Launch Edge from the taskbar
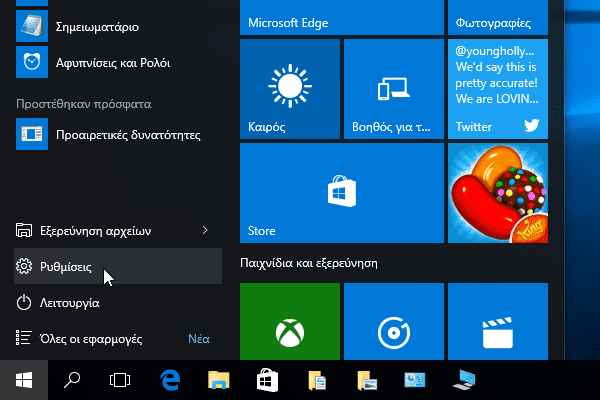600x400 pixels. 170,380
